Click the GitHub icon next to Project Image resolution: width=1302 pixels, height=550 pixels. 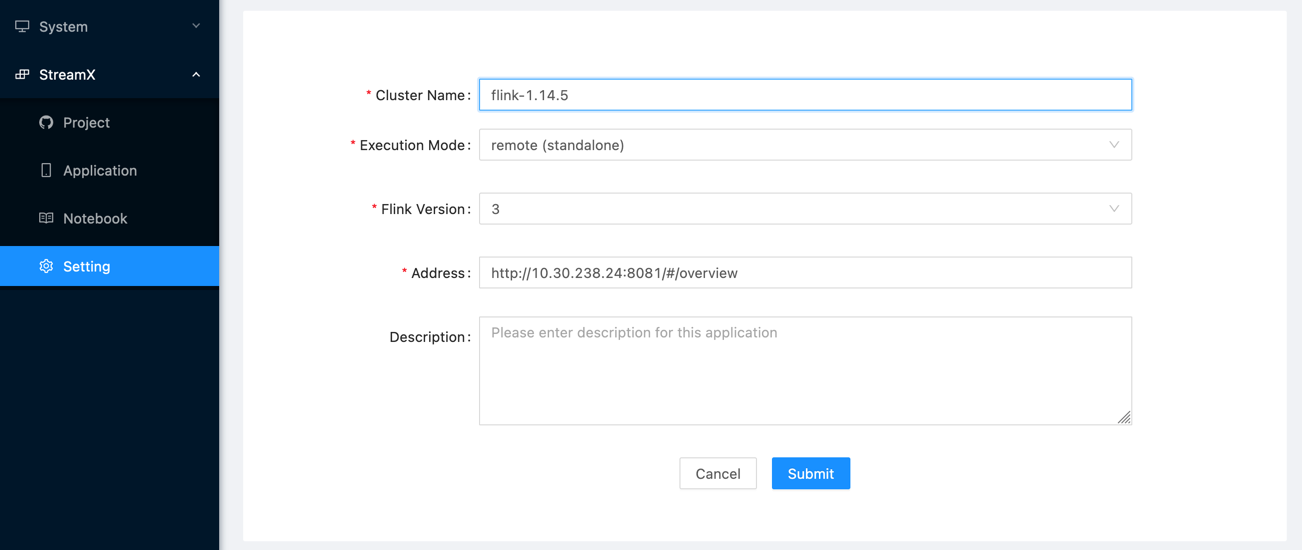tap(46, 122)
